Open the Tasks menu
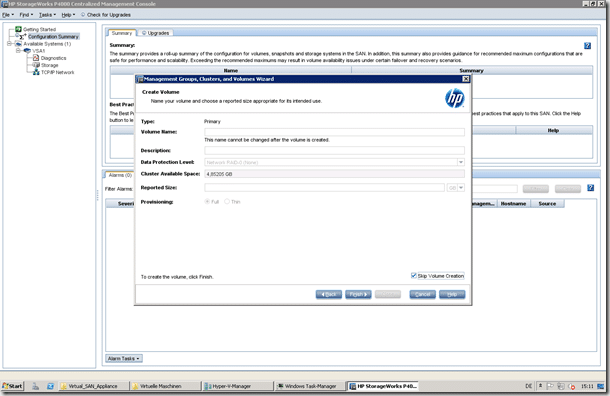 coord(47,15)
